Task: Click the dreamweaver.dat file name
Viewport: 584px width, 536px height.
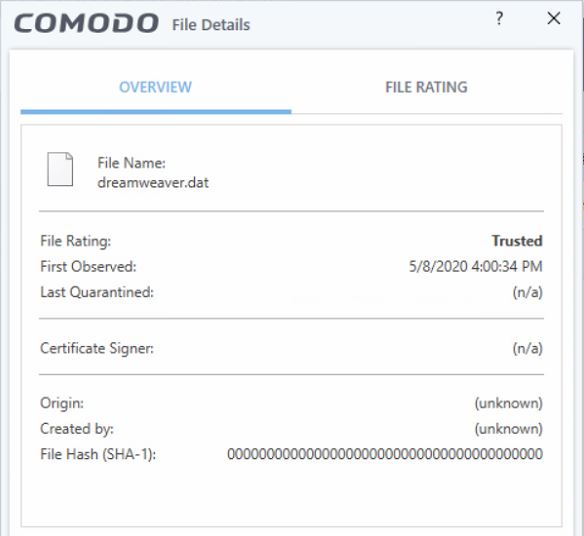Action: point(153,183)
